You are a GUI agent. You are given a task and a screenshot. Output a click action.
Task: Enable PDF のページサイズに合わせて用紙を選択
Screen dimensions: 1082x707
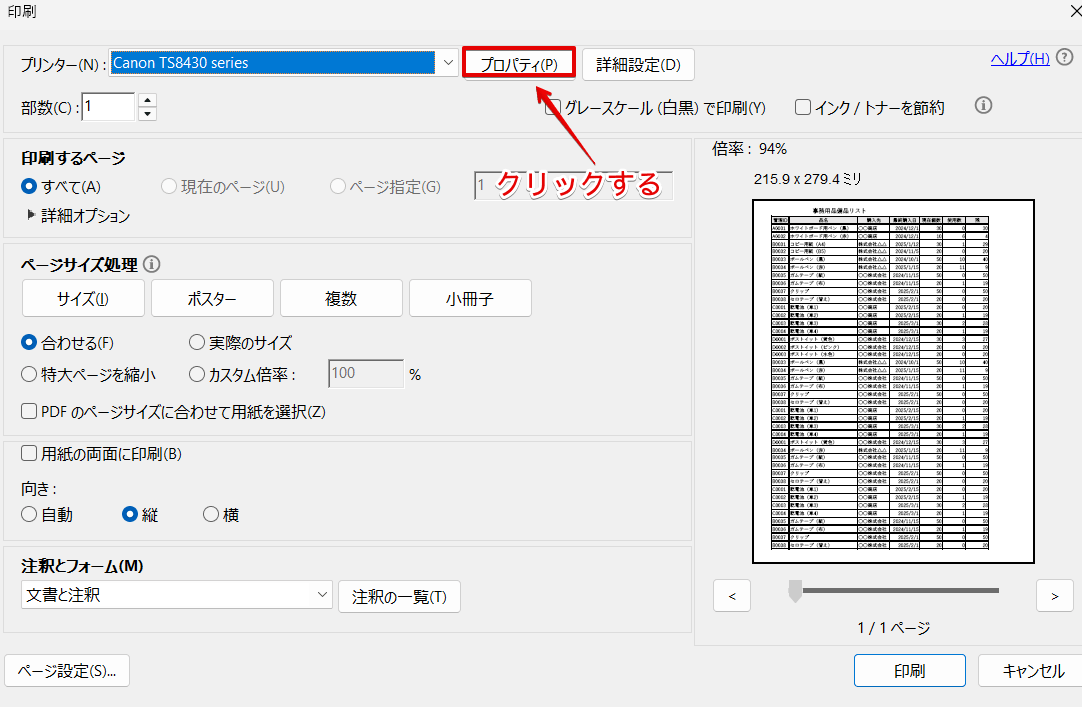29,410
